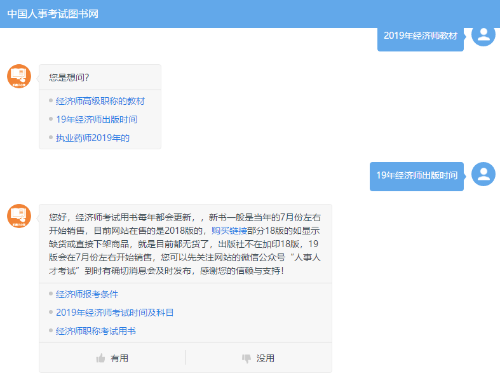Click the 中国人事考试图书网 header title

[53, 14]
